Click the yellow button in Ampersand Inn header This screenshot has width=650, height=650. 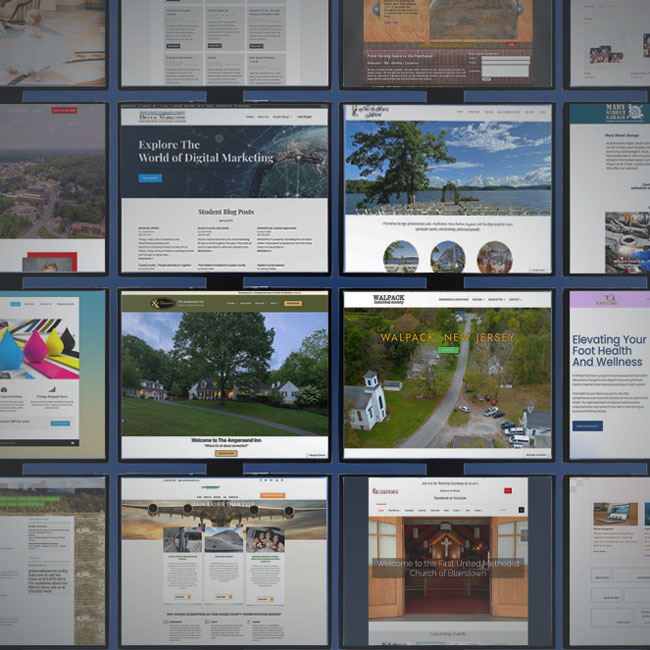[x=293, y=303]
